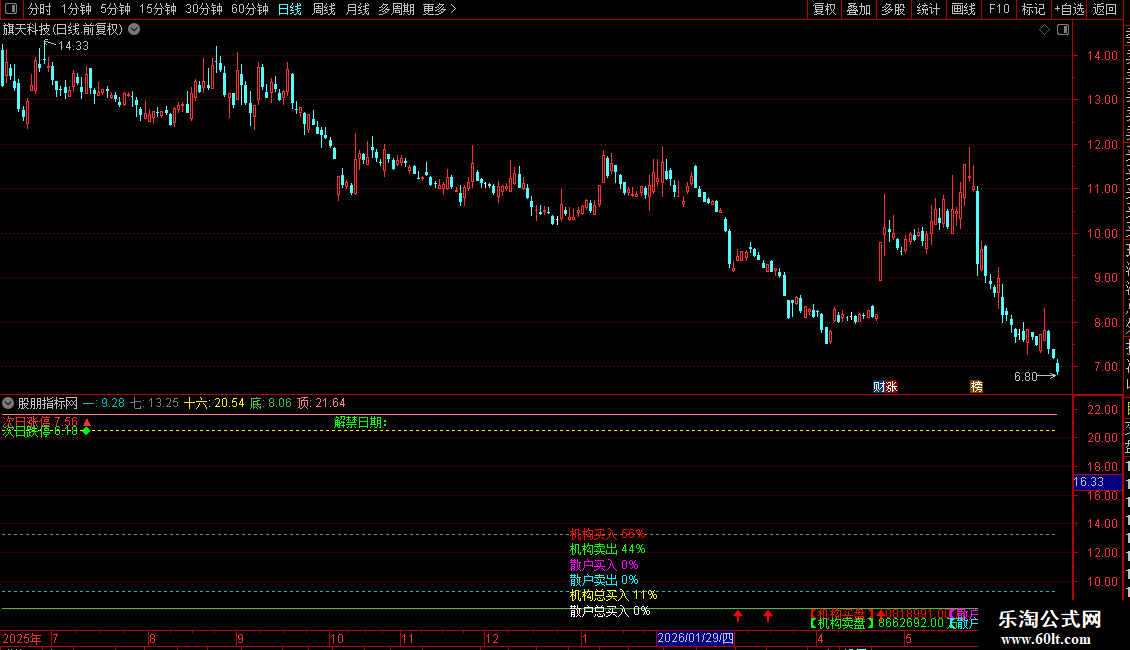Open the 多周期 multi-period view
Viewport: 1130px width, 650px height.
[x=396, y=9]
